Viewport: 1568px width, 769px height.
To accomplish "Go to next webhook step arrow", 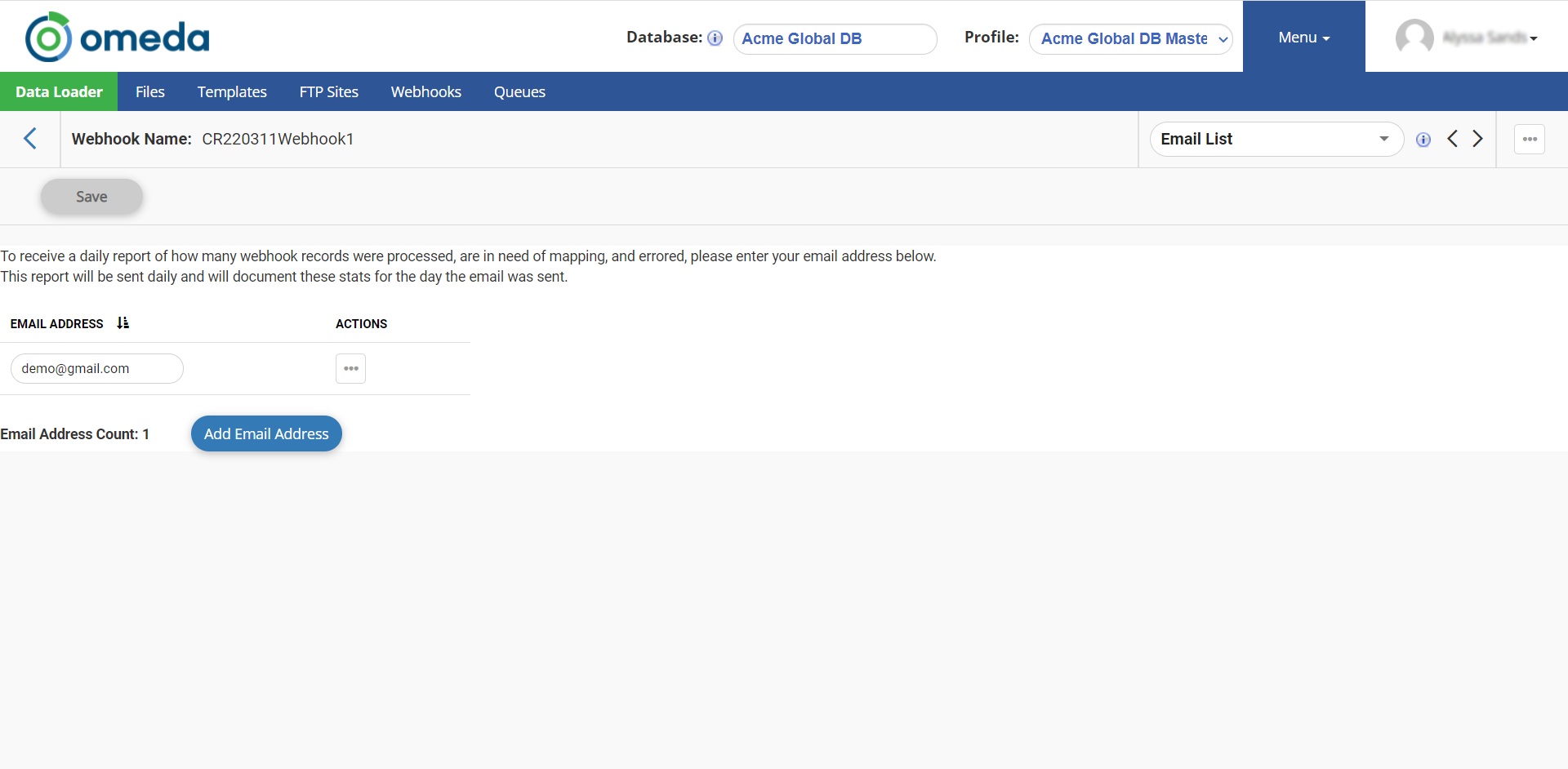I will 1477,139.
